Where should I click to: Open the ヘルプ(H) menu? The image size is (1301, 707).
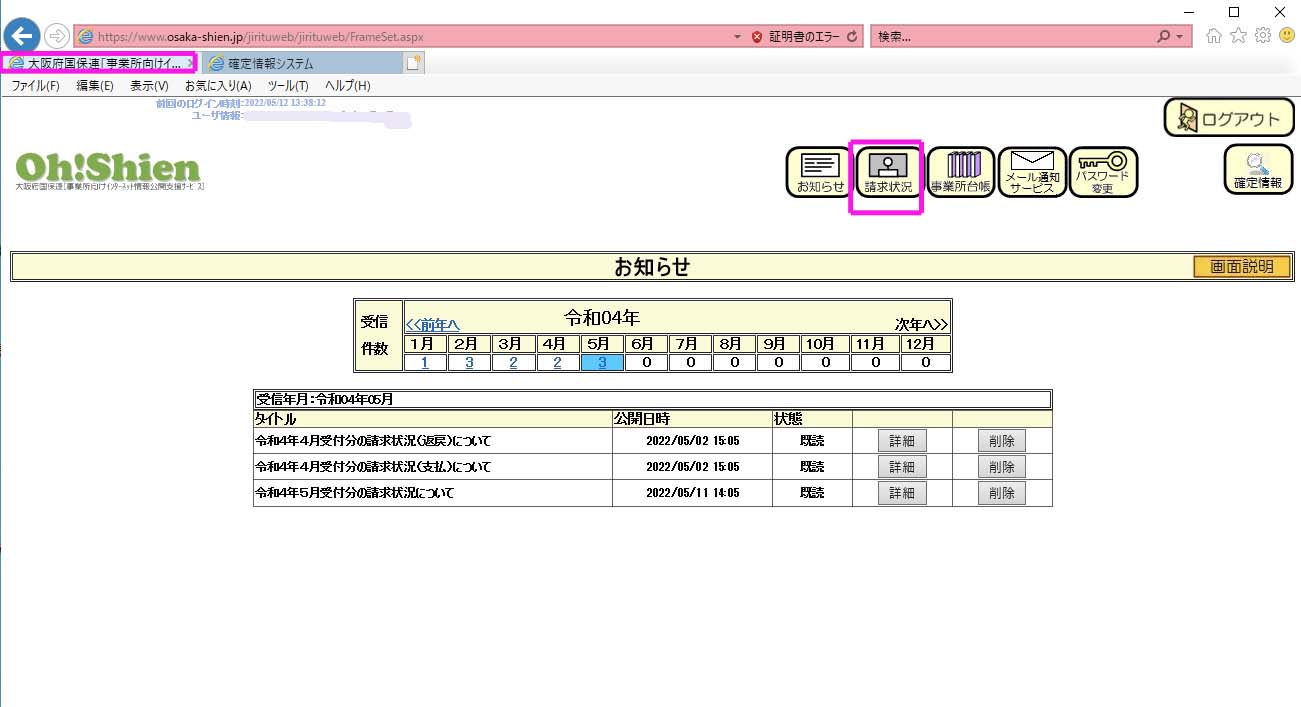tap(348, 86)
